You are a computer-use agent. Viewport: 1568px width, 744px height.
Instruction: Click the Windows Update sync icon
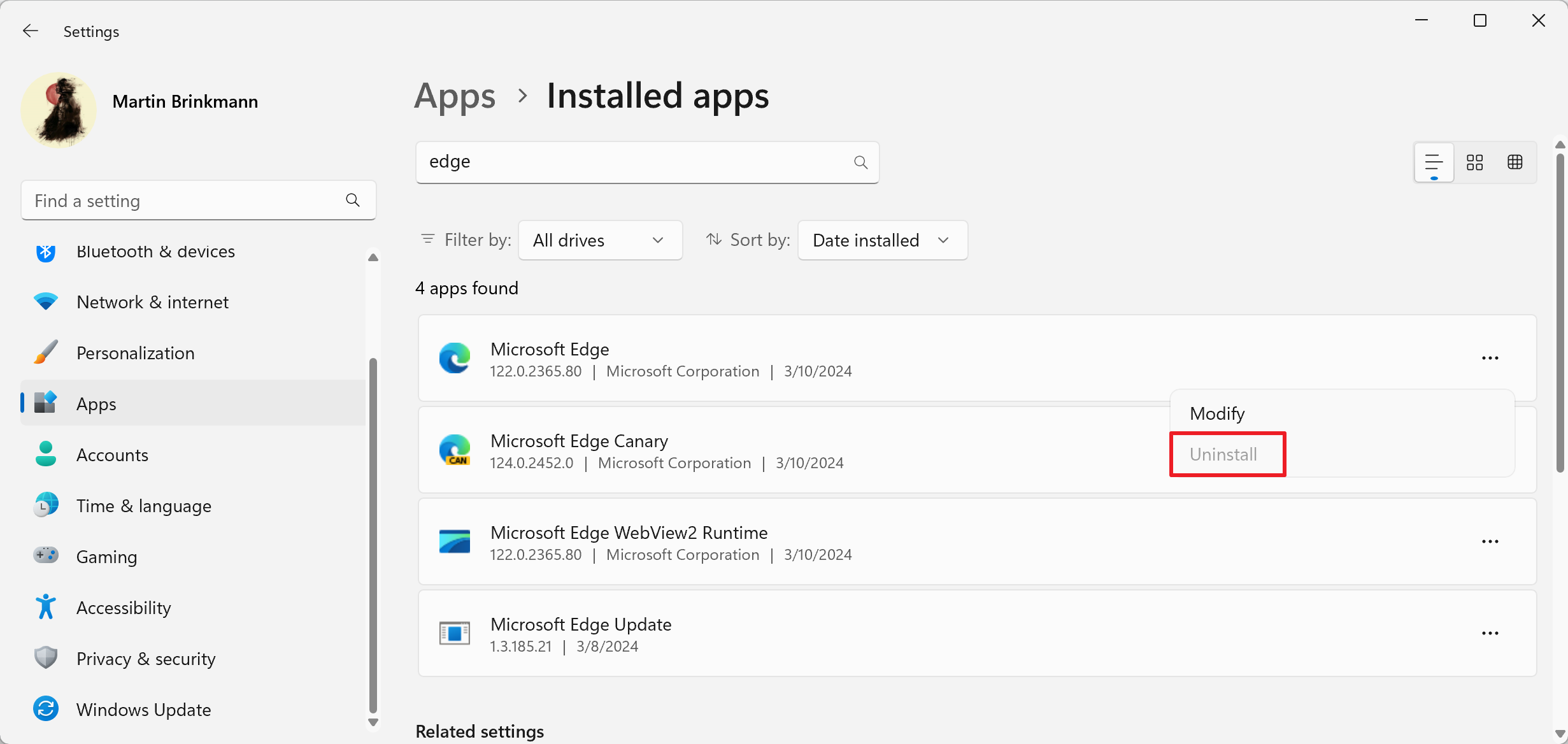point(45,708)
